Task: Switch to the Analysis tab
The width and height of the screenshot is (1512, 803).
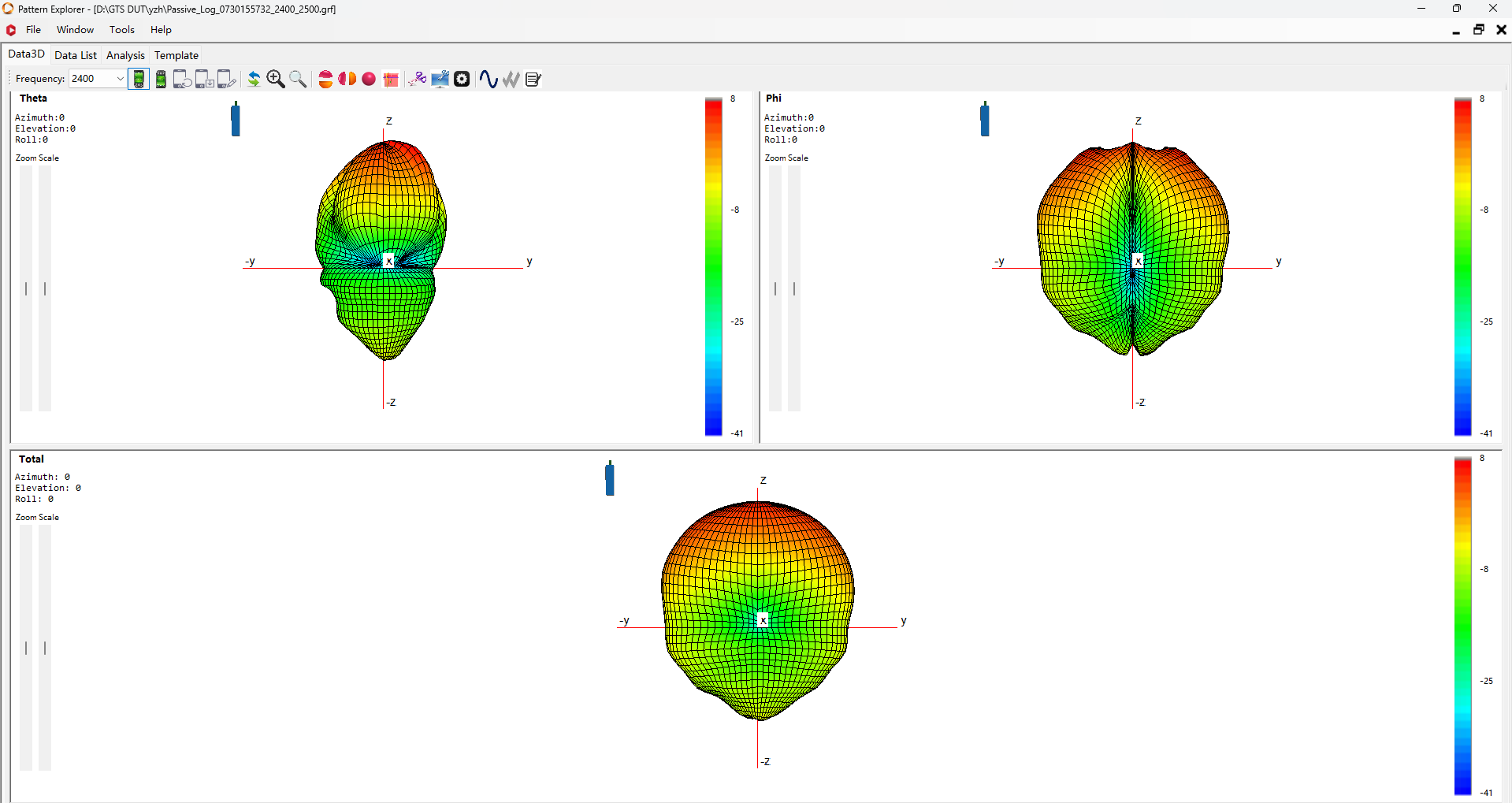Action: (125, 55)
